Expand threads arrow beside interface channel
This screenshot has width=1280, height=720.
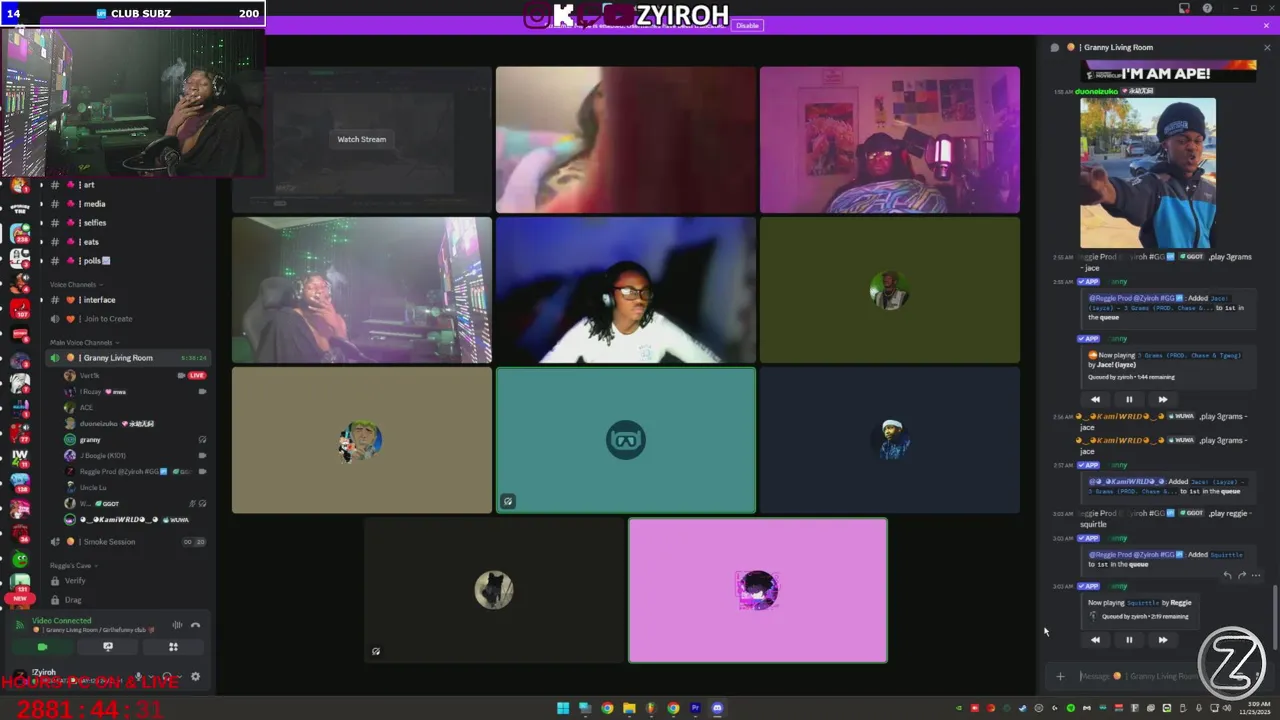[41, 300]
